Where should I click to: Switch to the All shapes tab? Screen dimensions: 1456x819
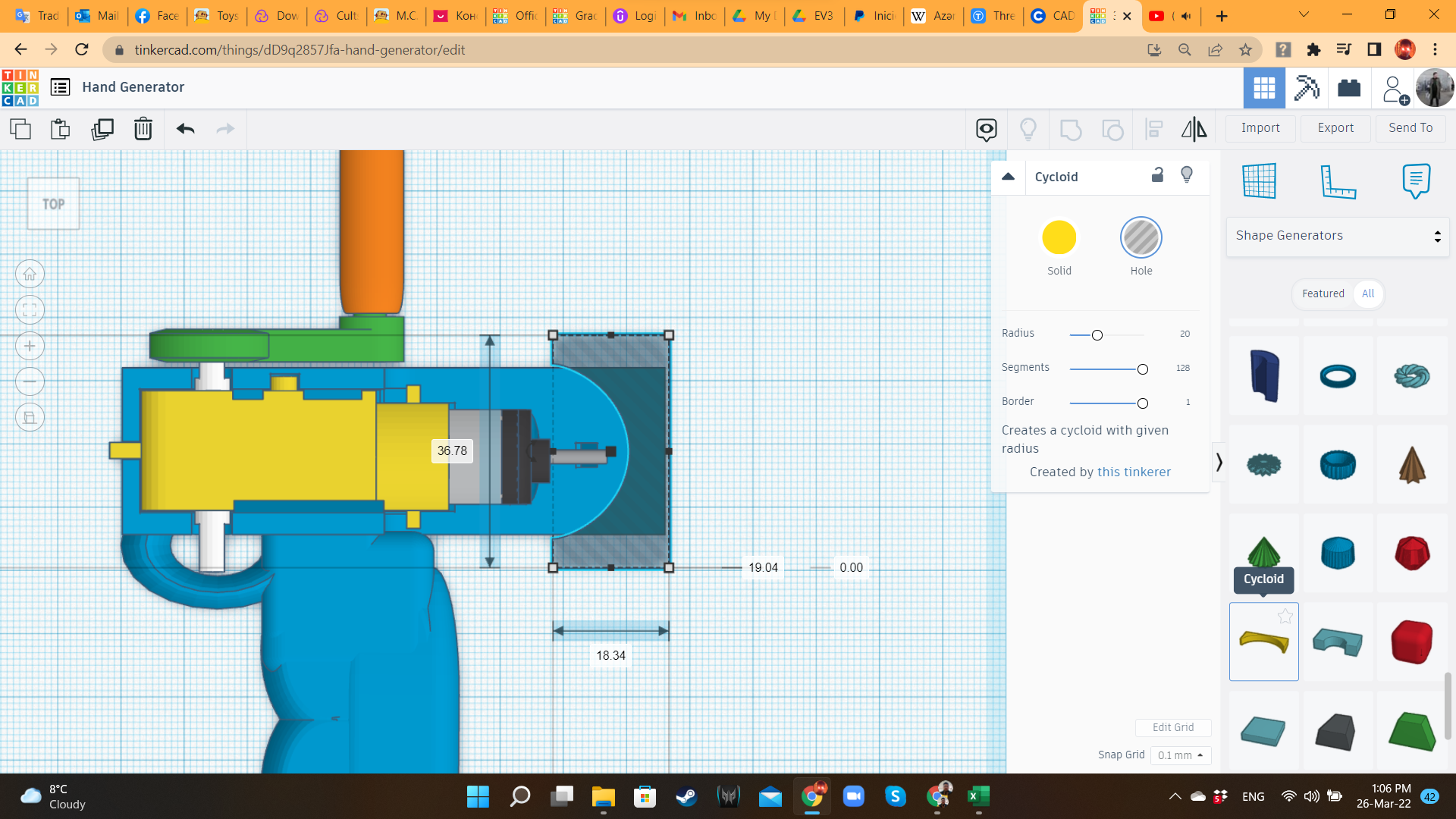tap(1367, 293)
